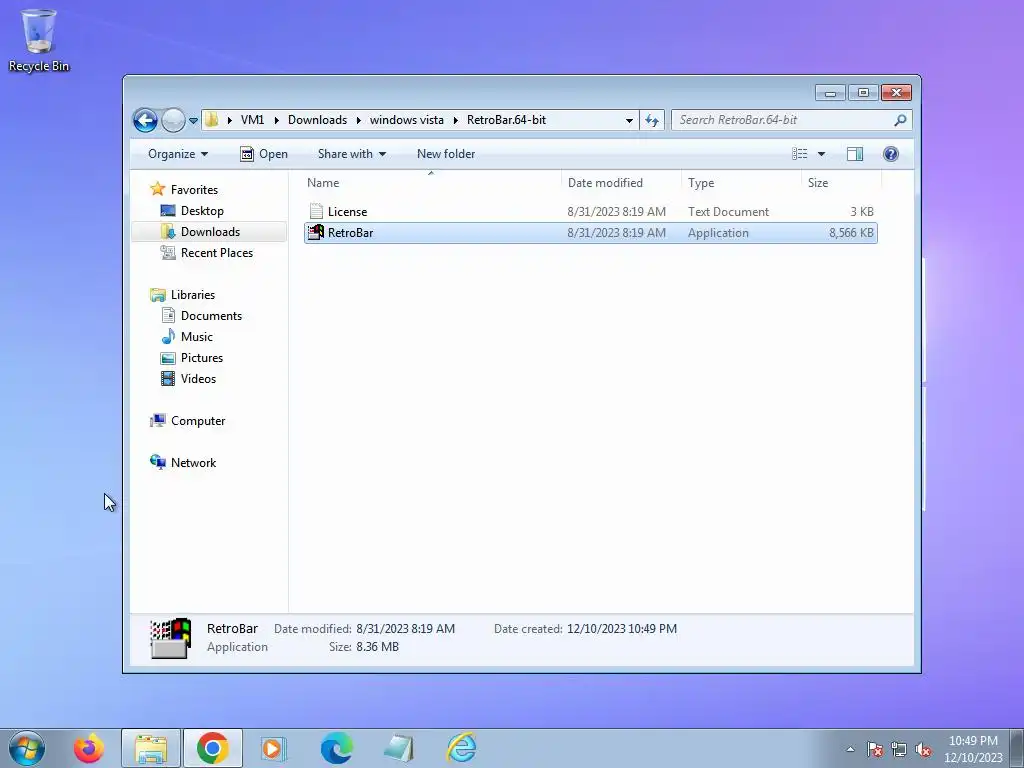Expand arrow after VM1 breadcrumb
Viewport: 1024px width, 768px height.
pos(276,120)
